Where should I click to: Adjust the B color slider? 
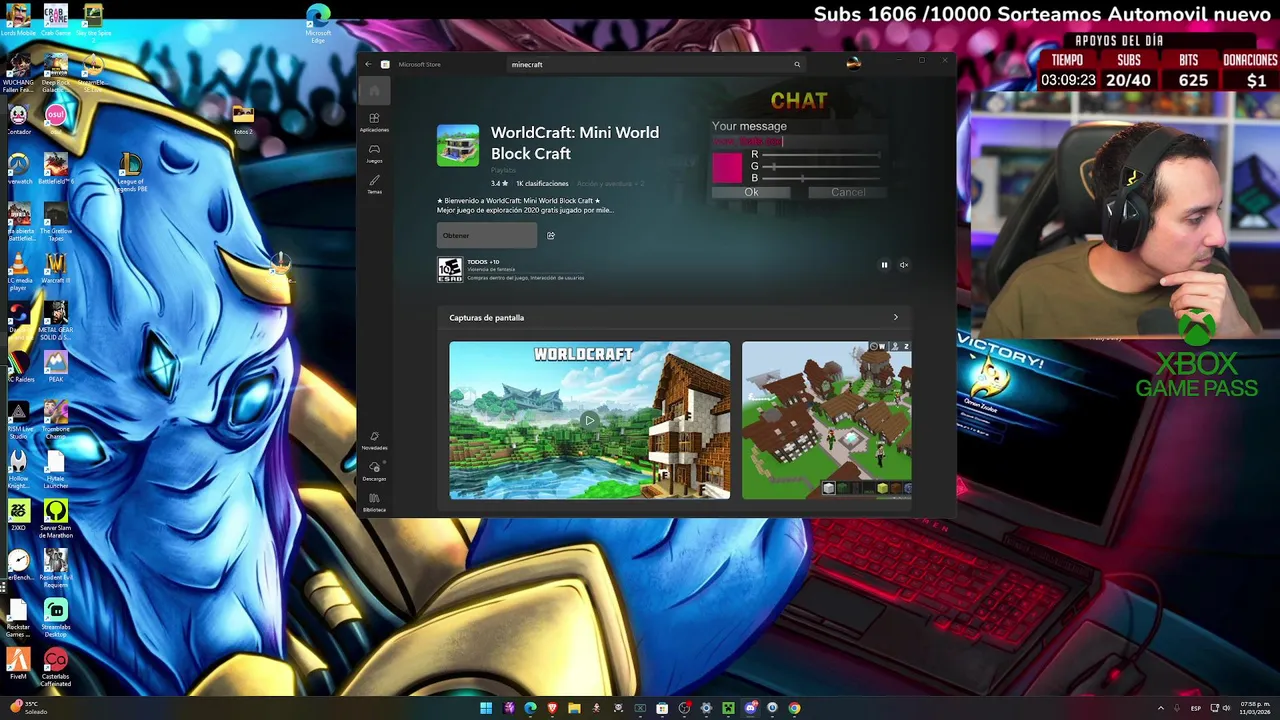820,178
